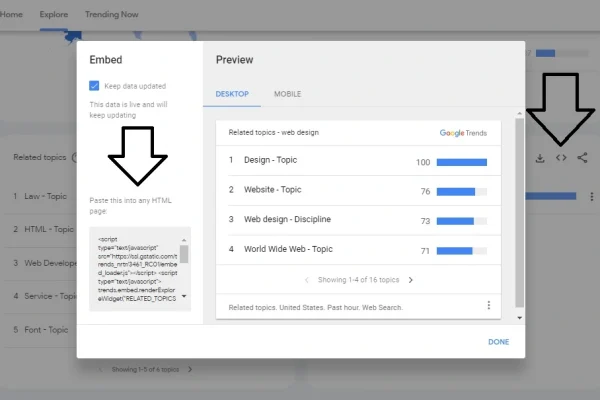Viewport: 600px width, 400px height.
Task: Click the embed code scrollbar thumb
Action: (184, 254)
